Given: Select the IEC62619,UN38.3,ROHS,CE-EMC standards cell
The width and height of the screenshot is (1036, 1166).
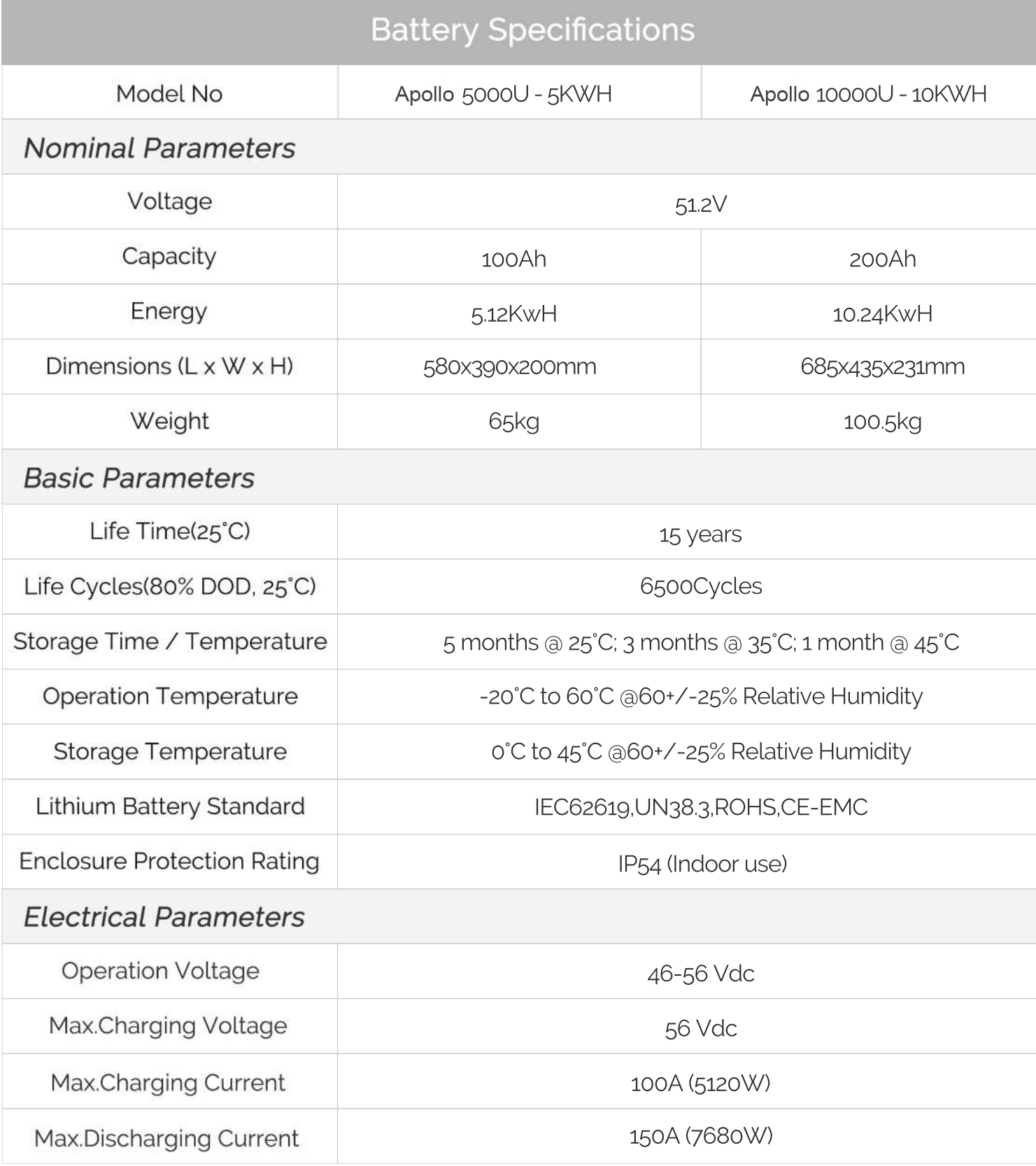Looking at the screenshot, I should pyautogui.click(x=701, y=807).
